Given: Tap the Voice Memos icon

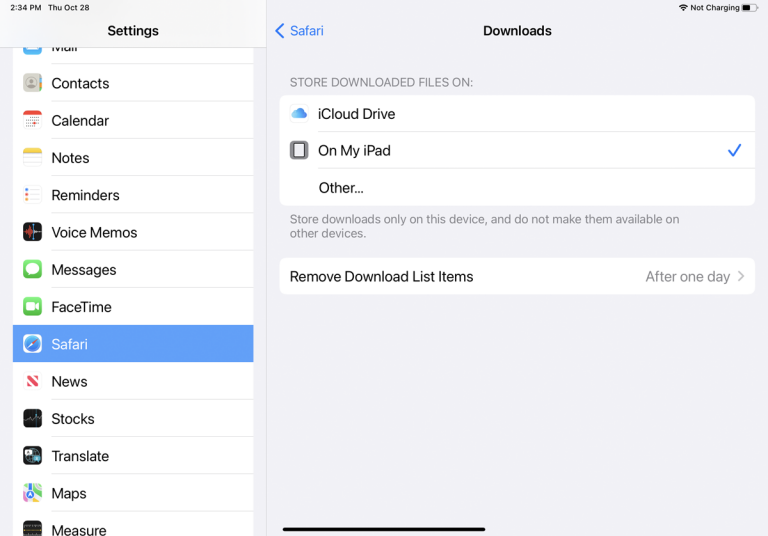Looking at the screenshot, I should pyautogui.click(x=33, y=232).
